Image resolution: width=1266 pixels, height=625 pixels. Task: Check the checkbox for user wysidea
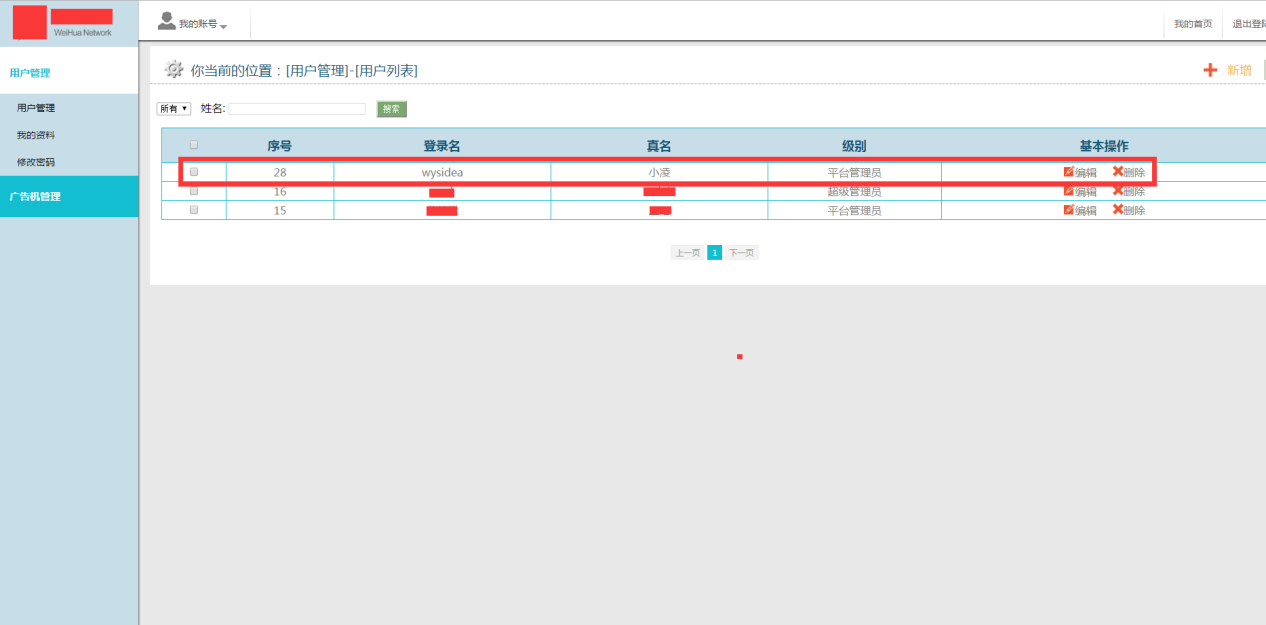pyautogui.click(x=194, y=172)
